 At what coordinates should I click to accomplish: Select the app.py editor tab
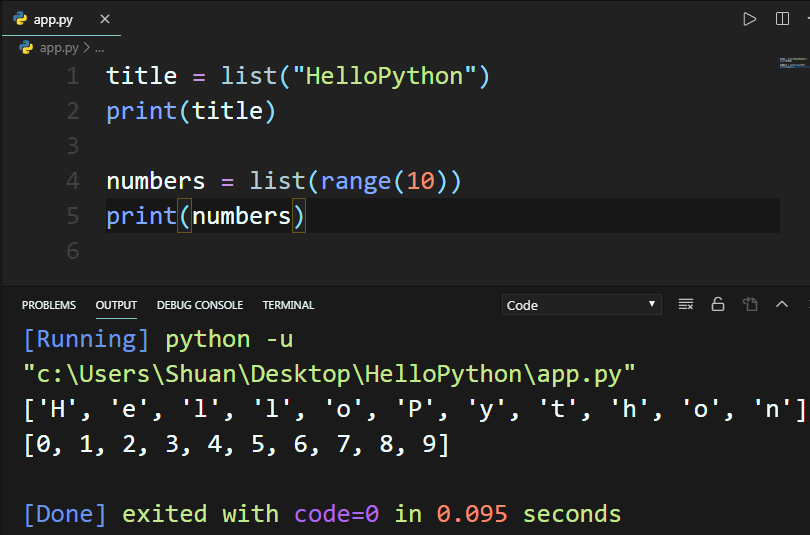click(x=54, y=19)
